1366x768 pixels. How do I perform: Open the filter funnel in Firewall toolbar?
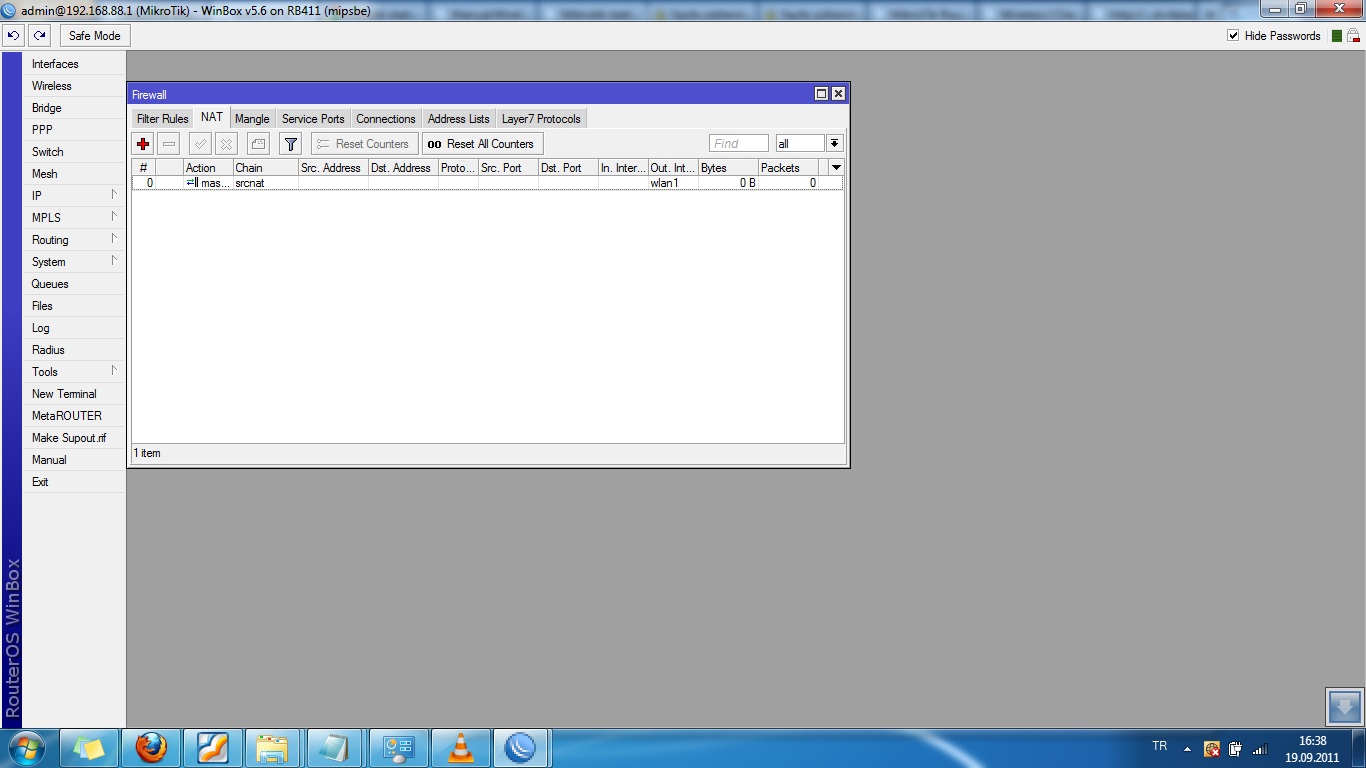[x=290, y=144]
